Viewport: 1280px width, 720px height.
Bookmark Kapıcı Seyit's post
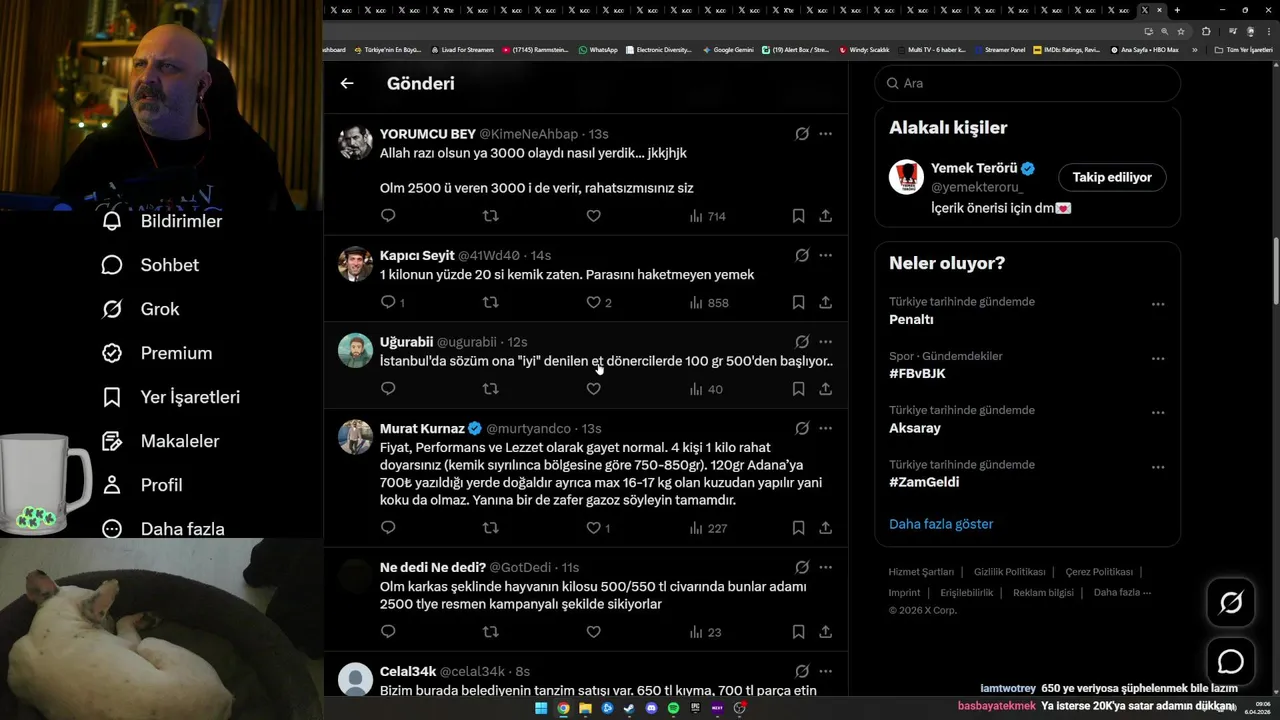tap(798, 302)
